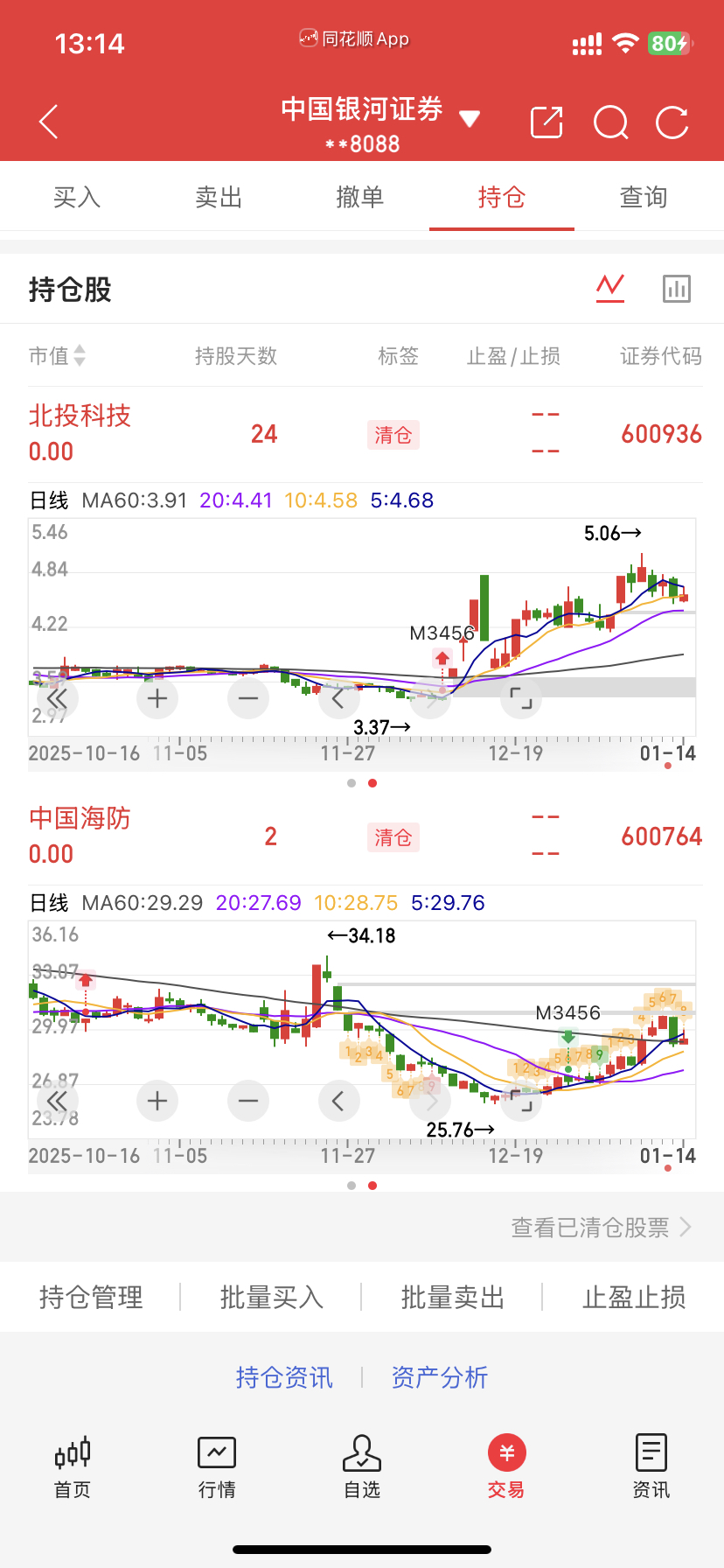The image size is (724, 1568).
Task: Zoom out the 中国海防 chart
Action: (248, 1101)
